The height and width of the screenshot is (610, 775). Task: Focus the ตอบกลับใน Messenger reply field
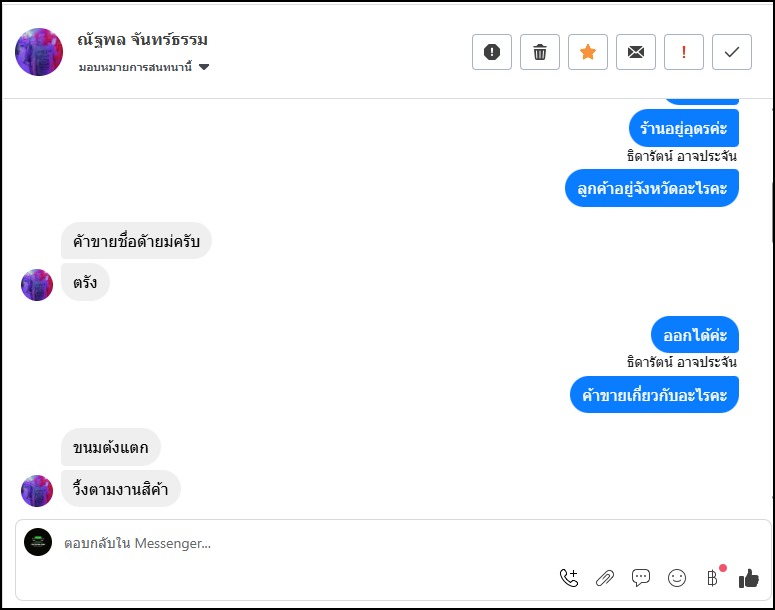point(300,544)
